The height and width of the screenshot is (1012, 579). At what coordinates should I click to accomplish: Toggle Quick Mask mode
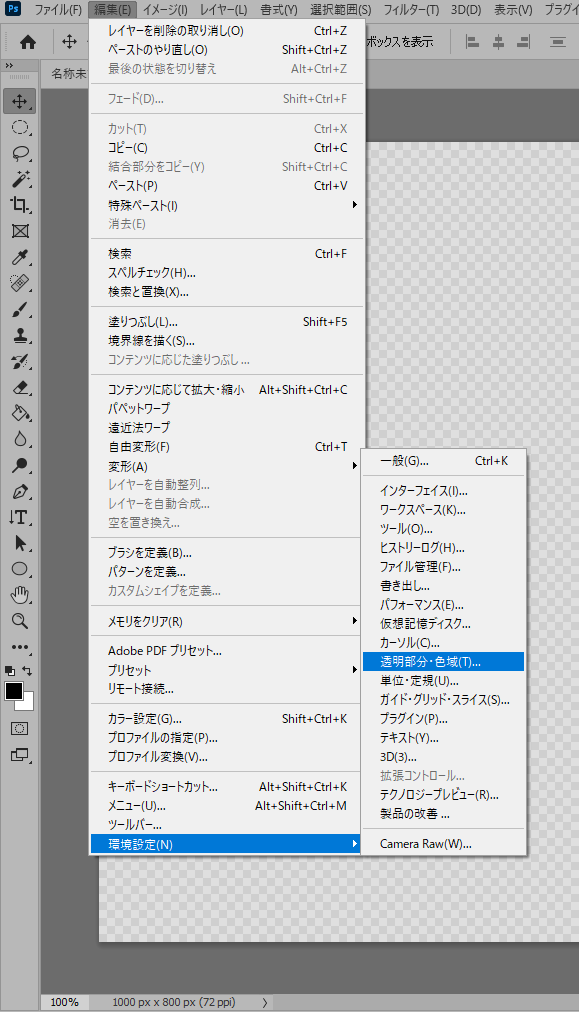pos(20,729)
